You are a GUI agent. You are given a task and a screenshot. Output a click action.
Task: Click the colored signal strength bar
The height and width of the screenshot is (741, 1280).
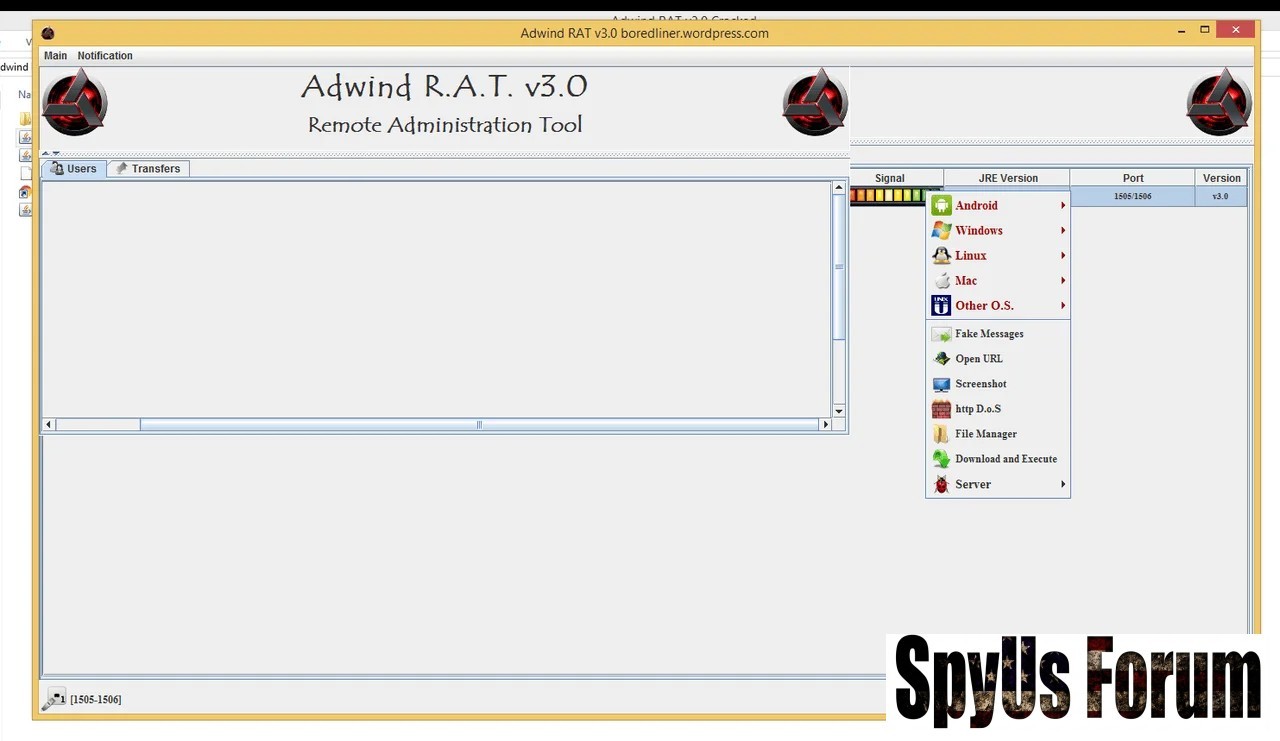[889, 196]
